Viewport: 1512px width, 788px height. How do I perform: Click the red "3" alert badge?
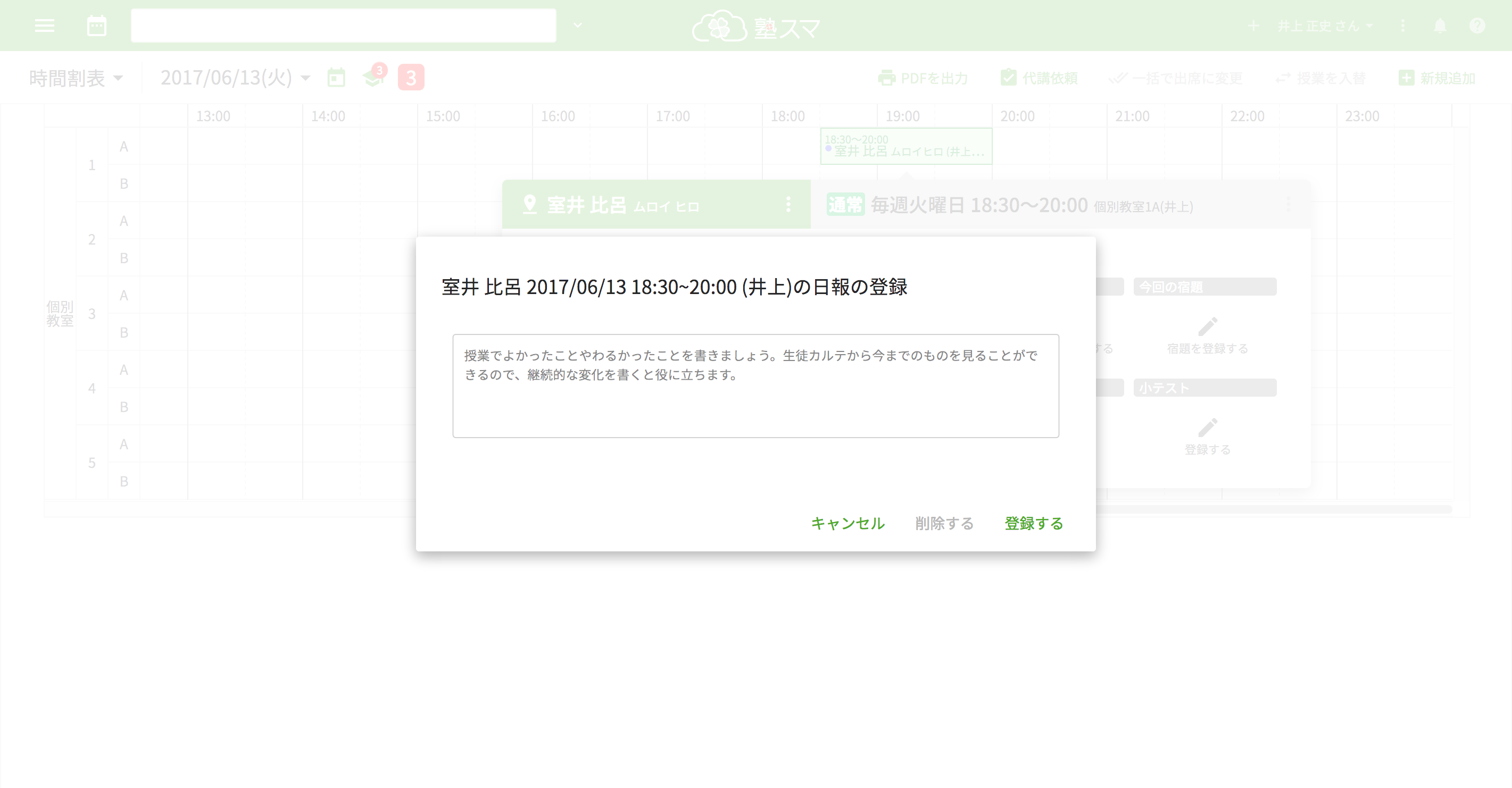click(x=411, y=77)
